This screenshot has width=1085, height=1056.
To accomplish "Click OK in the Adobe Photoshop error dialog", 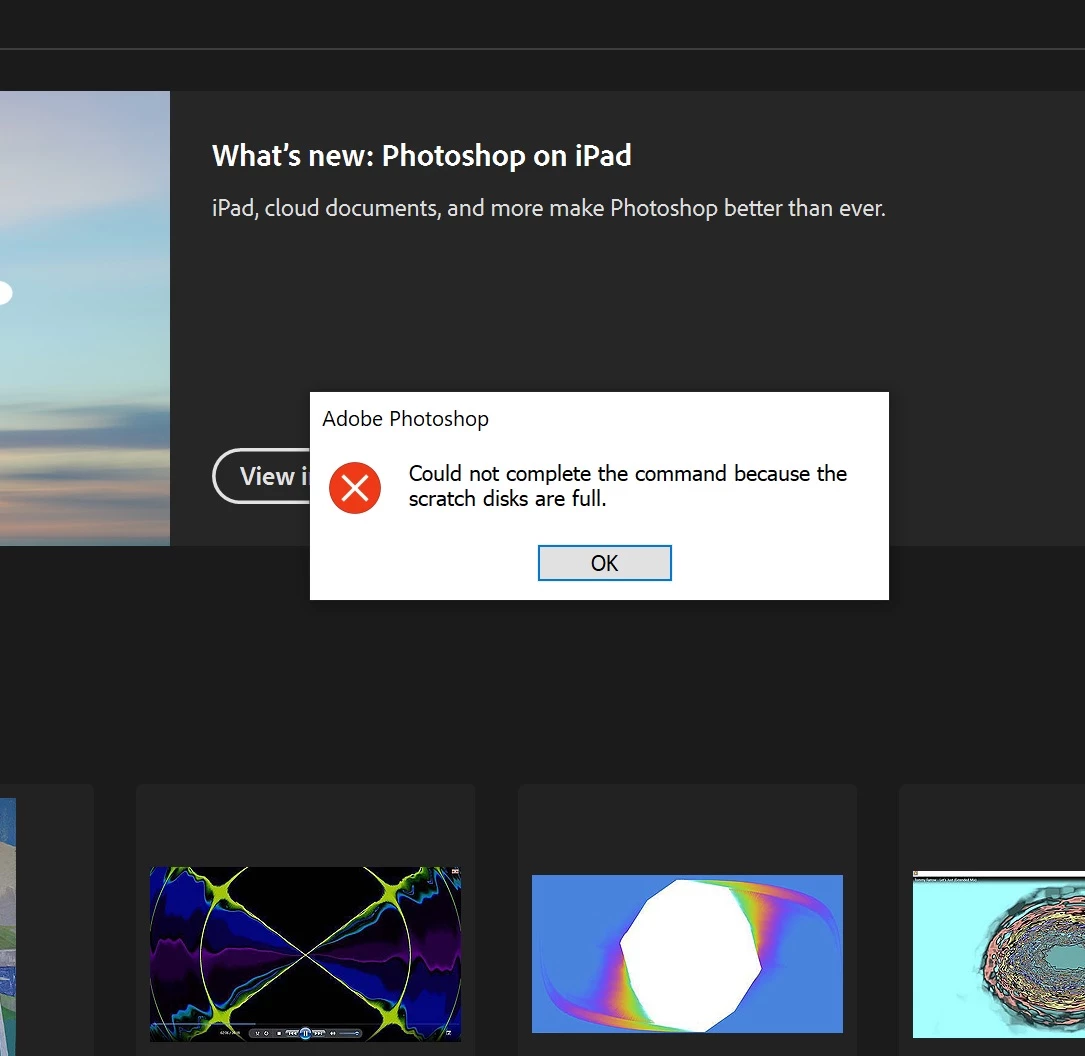I will [x=604, y=563].
